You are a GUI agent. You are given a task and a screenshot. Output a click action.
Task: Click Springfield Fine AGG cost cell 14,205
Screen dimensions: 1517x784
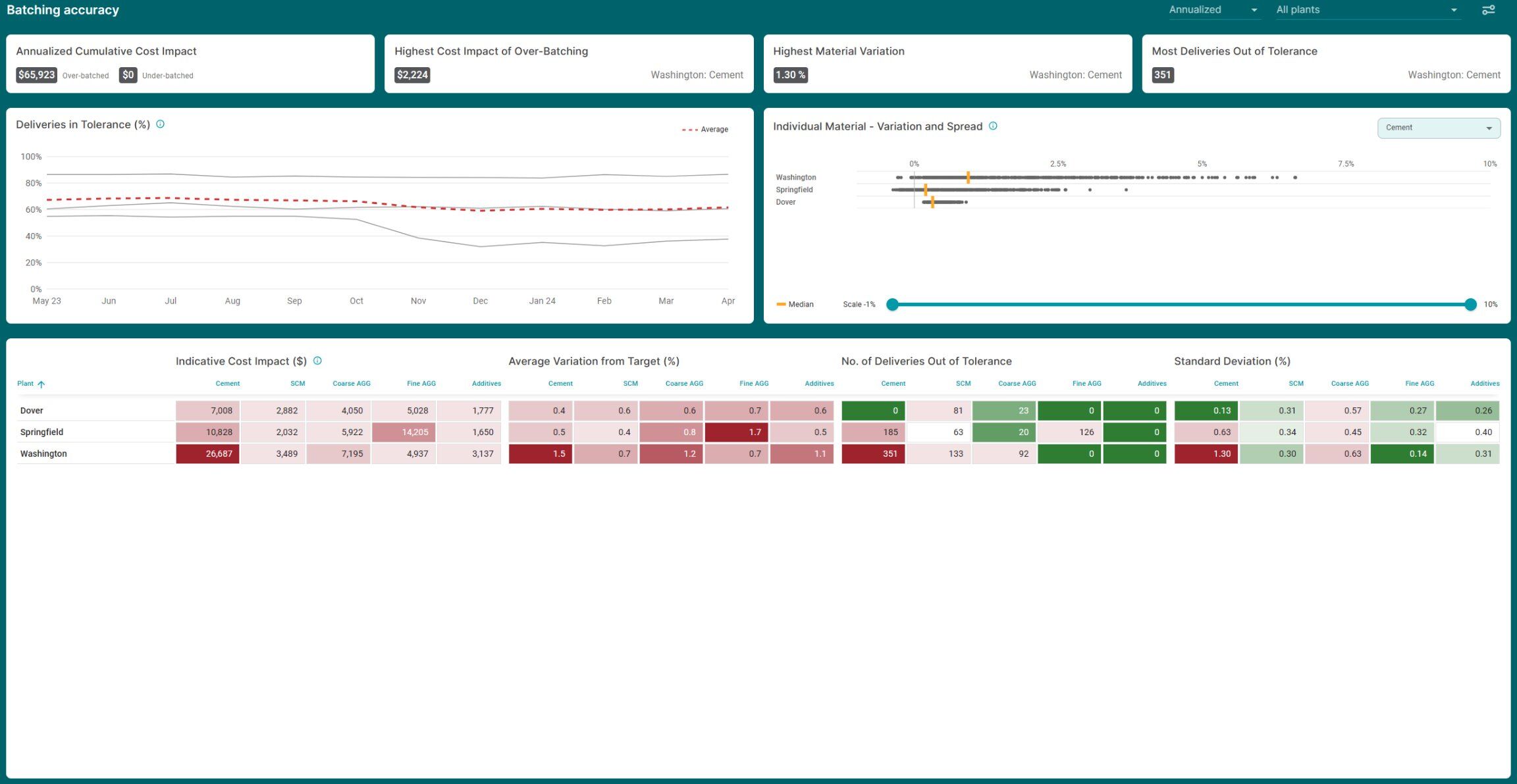click(x=404, y=432)
